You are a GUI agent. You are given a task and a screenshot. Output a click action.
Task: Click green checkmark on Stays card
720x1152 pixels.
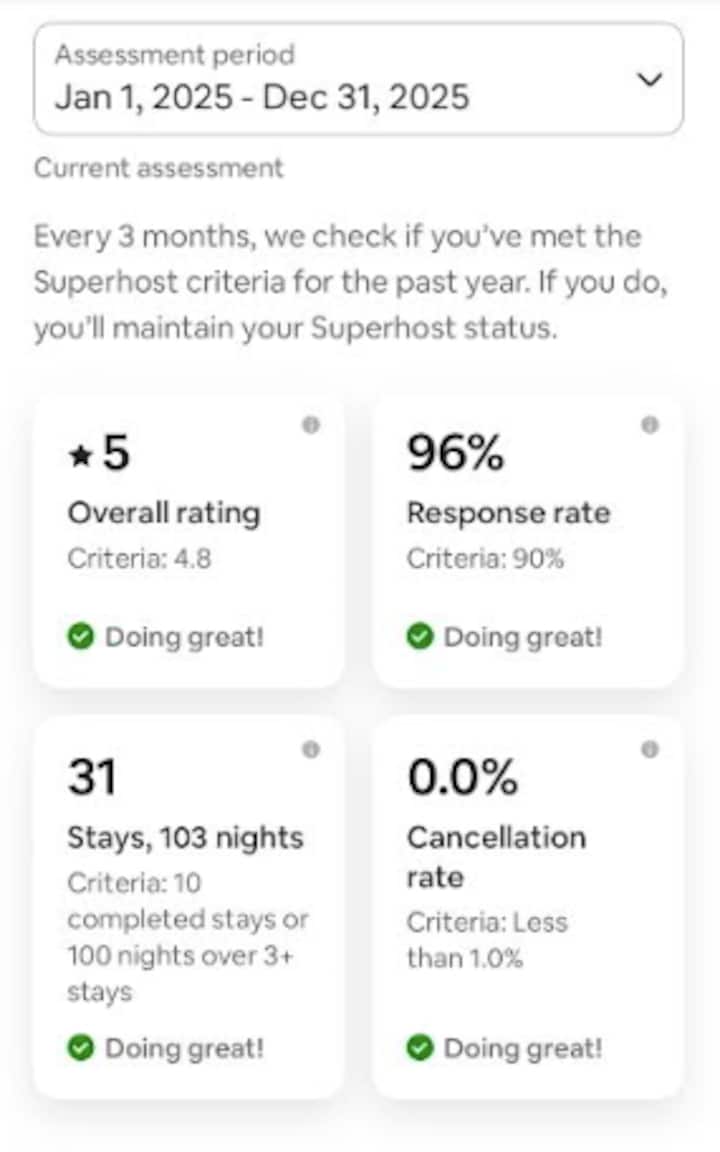(81, 1048)
